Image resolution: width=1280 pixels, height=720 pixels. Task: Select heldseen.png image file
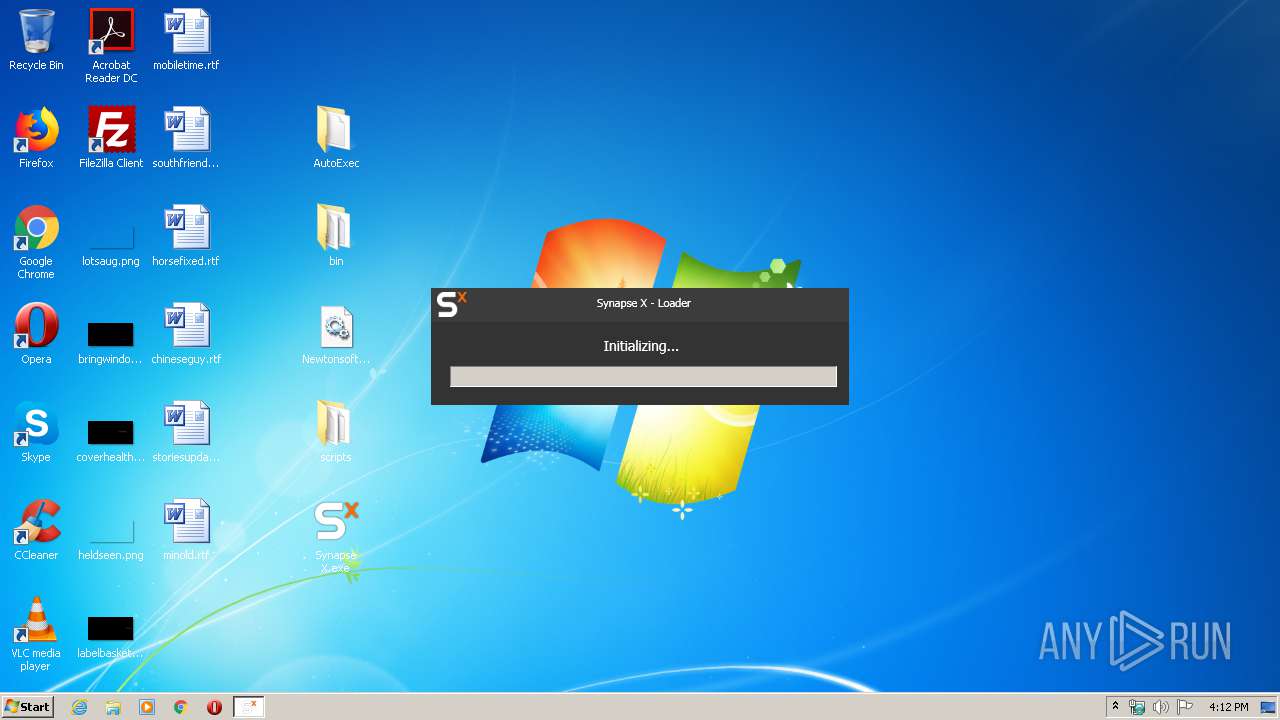tap(111, 540)
